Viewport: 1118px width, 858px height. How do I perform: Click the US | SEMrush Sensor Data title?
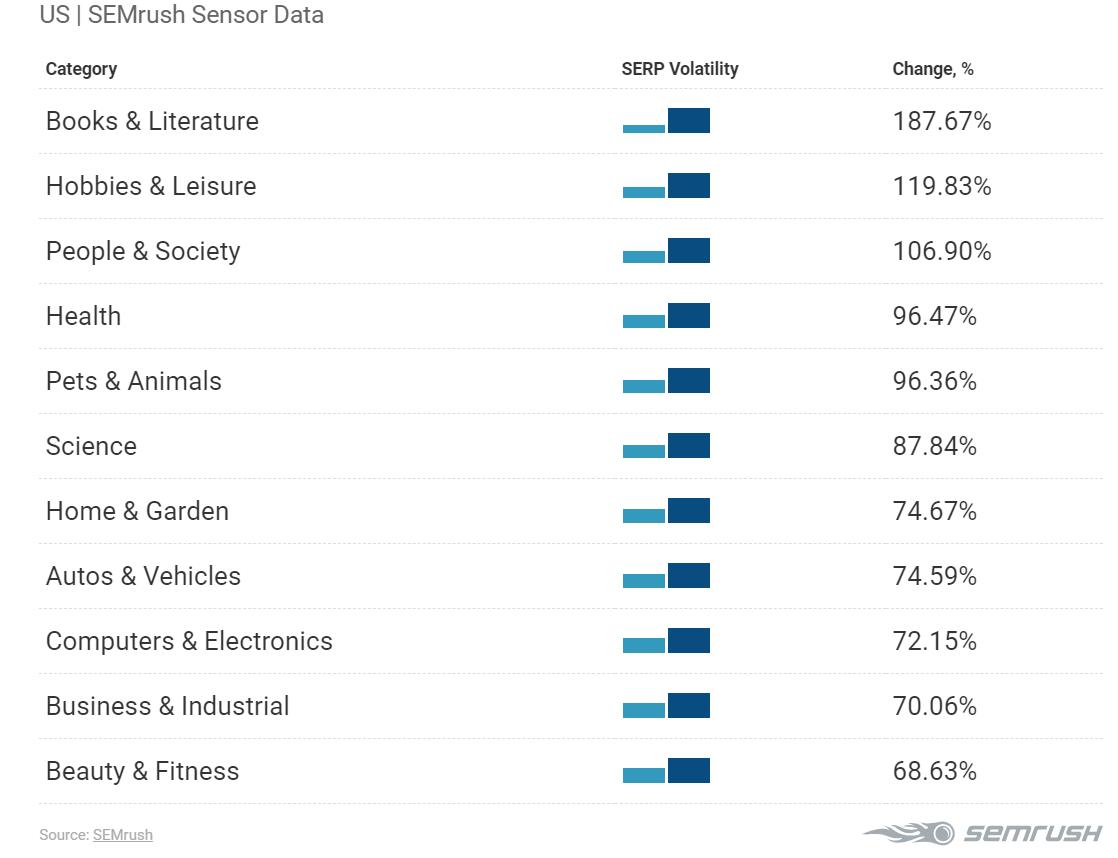tap(181, 15)
